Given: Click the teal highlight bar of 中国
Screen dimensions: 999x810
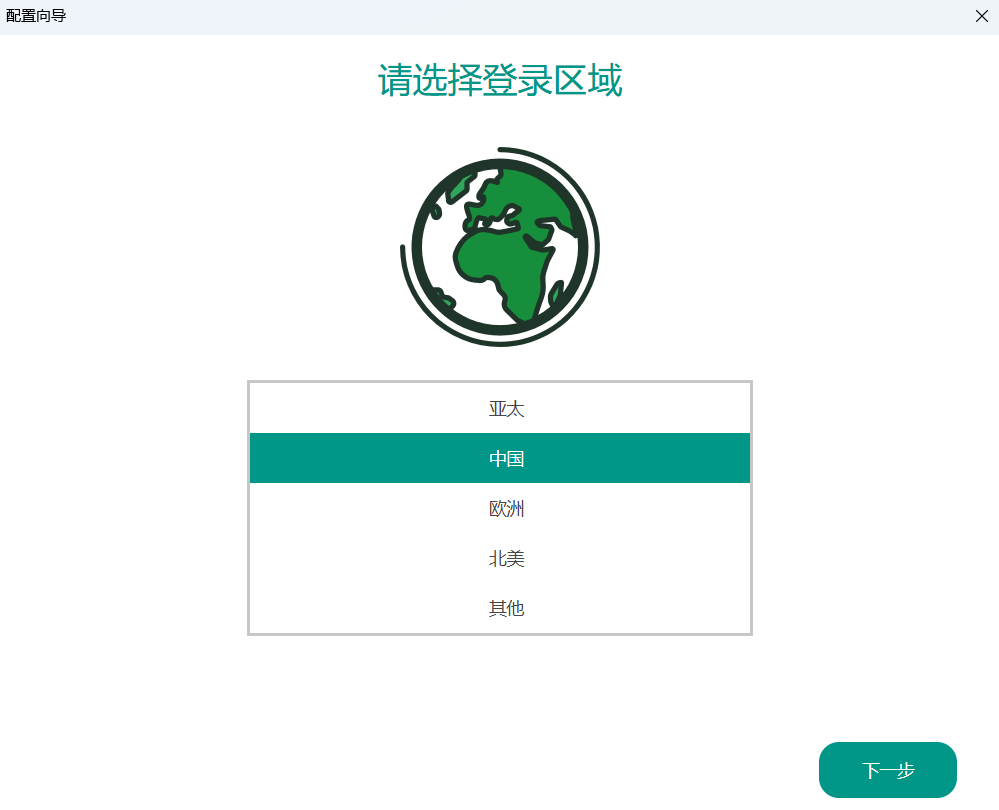Looking at the screenshot, I should [500, 458].
